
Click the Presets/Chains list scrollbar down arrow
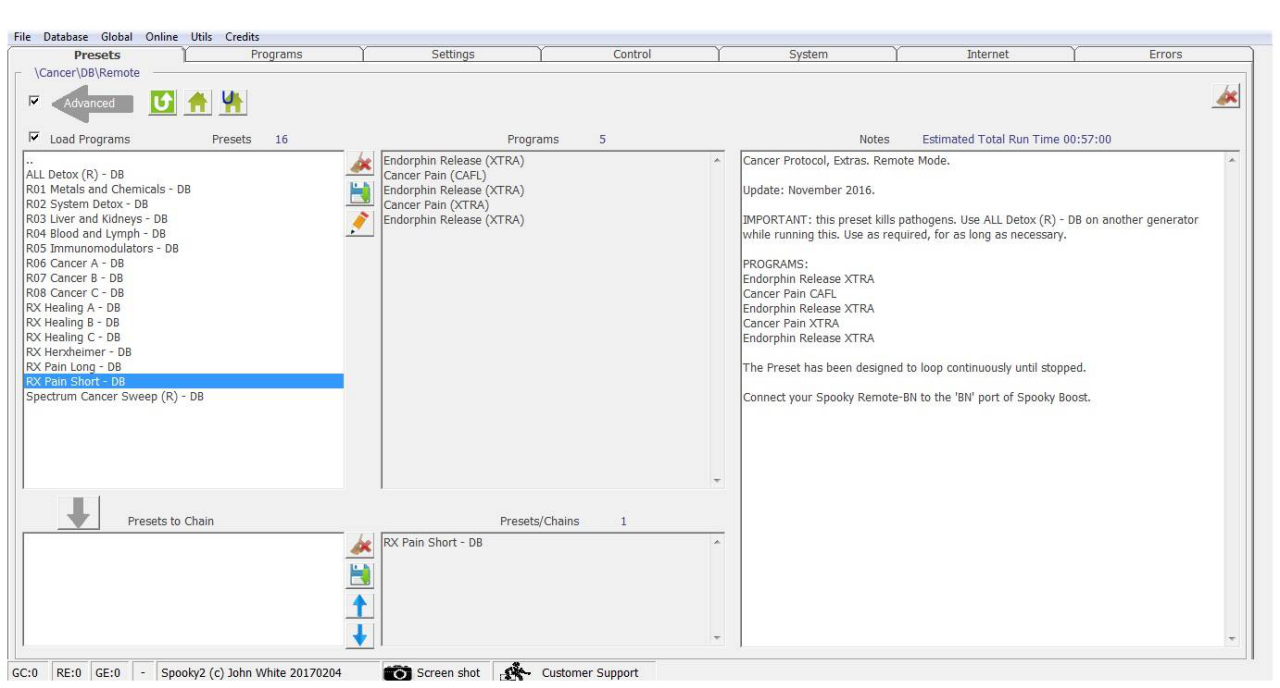[716, 638]
